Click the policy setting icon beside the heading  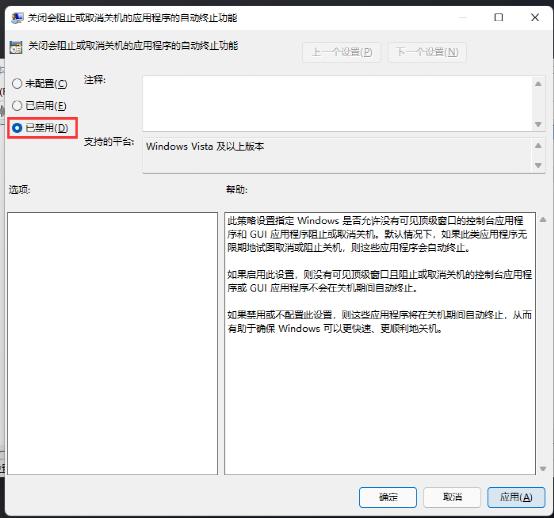click(x=16, y=47)
